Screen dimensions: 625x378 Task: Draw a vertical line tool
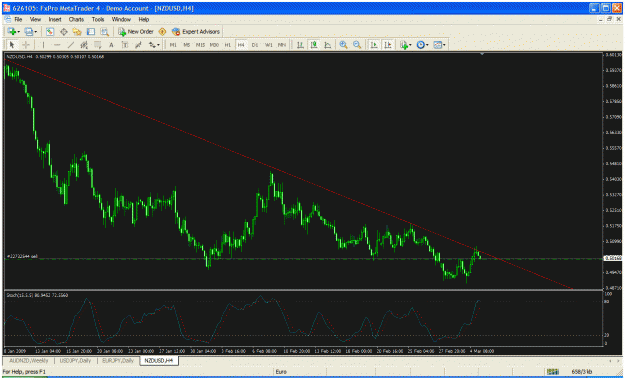[x=43, y=45]
